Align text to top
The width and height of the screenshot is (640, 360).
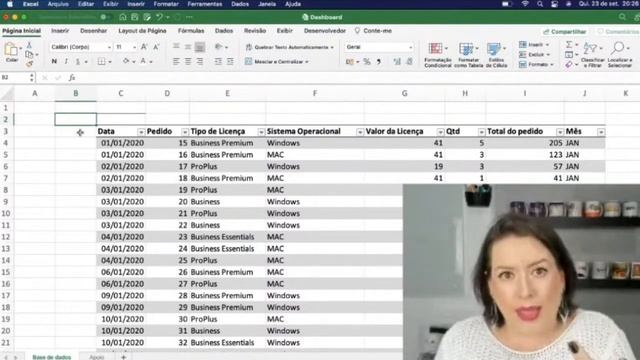click(176, 47)
